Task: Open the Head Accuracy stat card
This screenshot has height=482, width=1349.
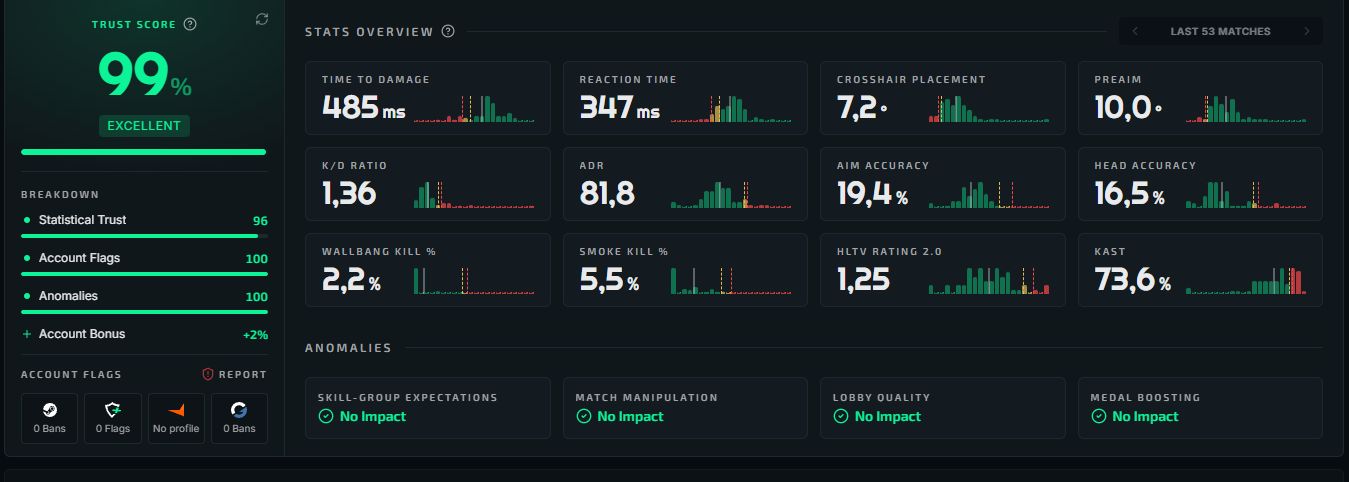Action: [x=1200, y=184]
